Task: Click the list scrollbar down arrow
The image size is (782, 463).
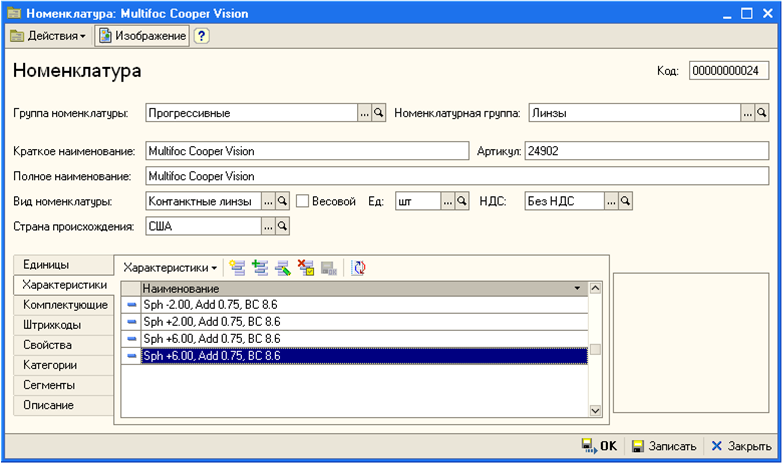Action: point(595,411)
